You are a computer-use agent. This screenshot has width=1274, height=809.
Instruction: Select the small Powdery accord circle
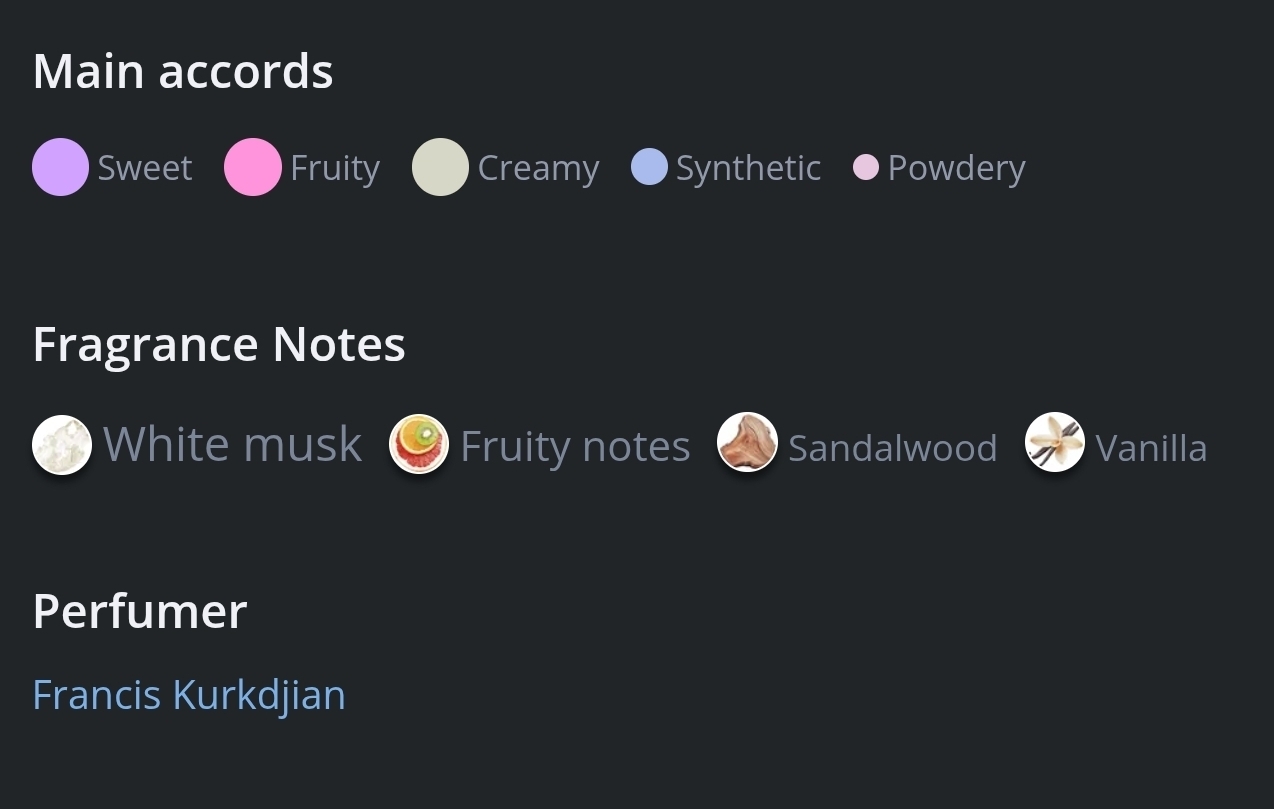(866, 167)
